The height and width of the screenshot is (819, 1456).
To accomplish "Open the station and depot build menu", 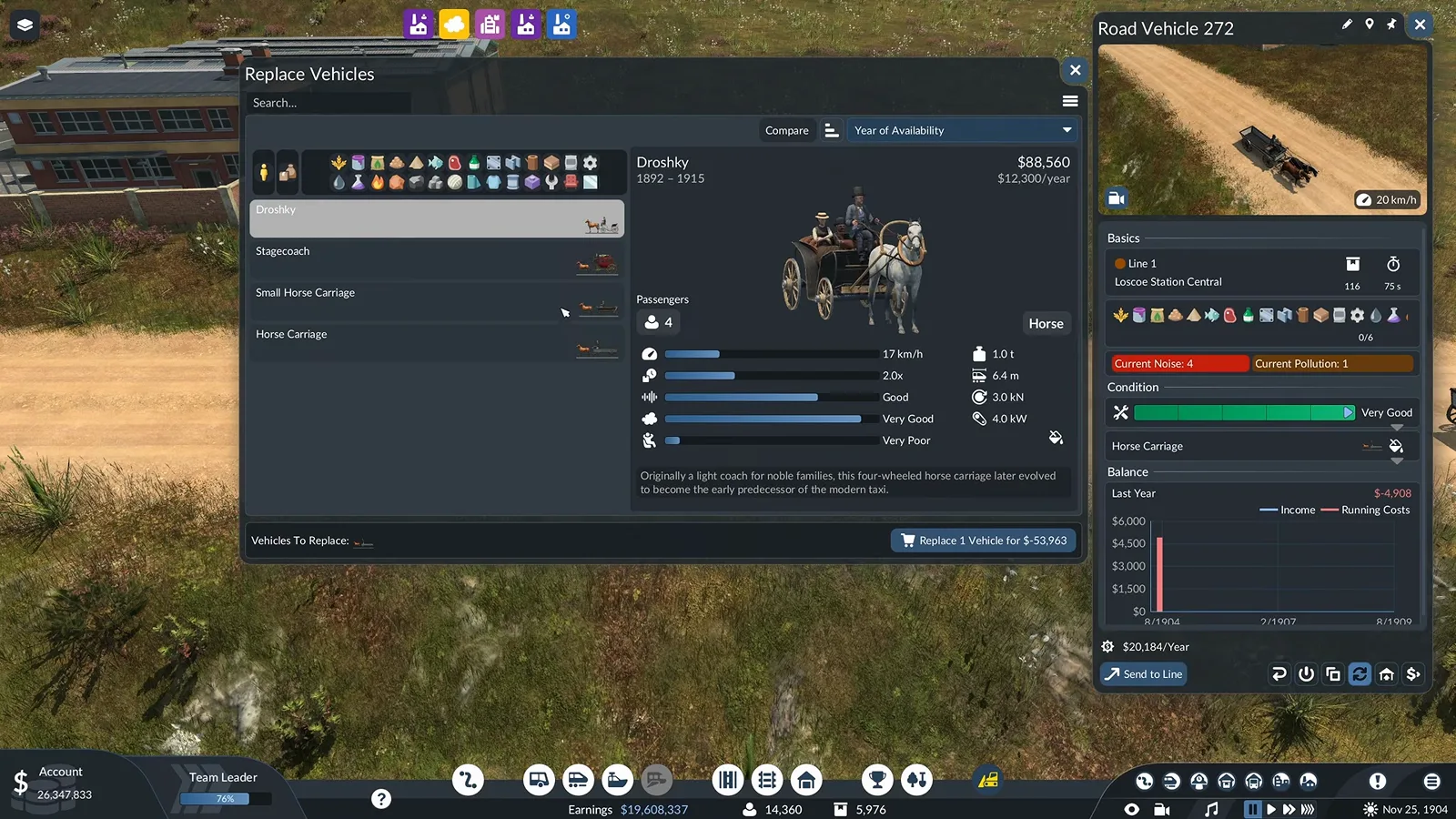I will pyautogui.click(x=806, y=780).
